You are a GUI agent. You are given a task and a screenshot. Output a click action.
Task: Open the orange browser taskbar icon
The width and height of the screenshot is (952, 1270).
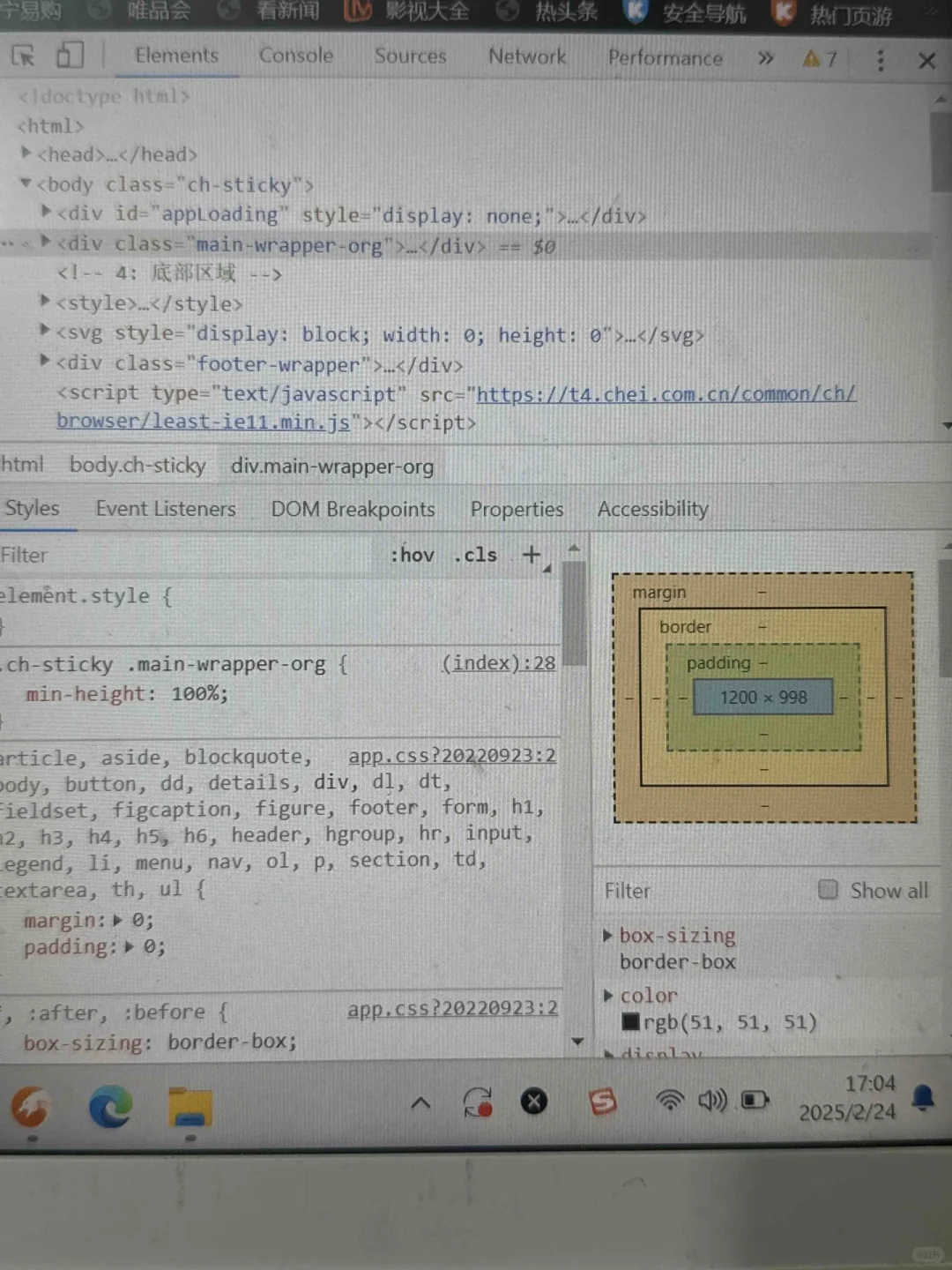click(x=31, y=1106)
